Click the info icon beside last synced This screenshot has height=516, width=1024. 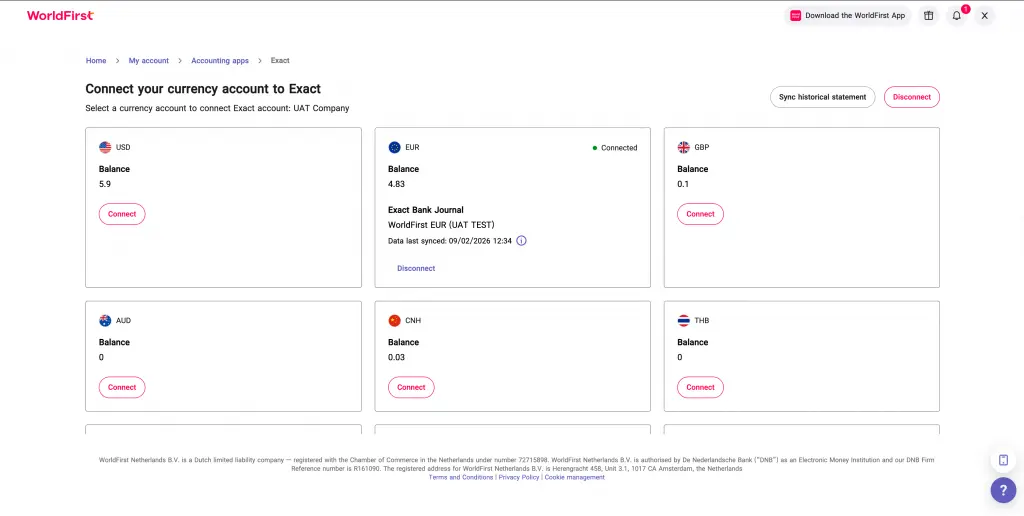tap(521, 241)
